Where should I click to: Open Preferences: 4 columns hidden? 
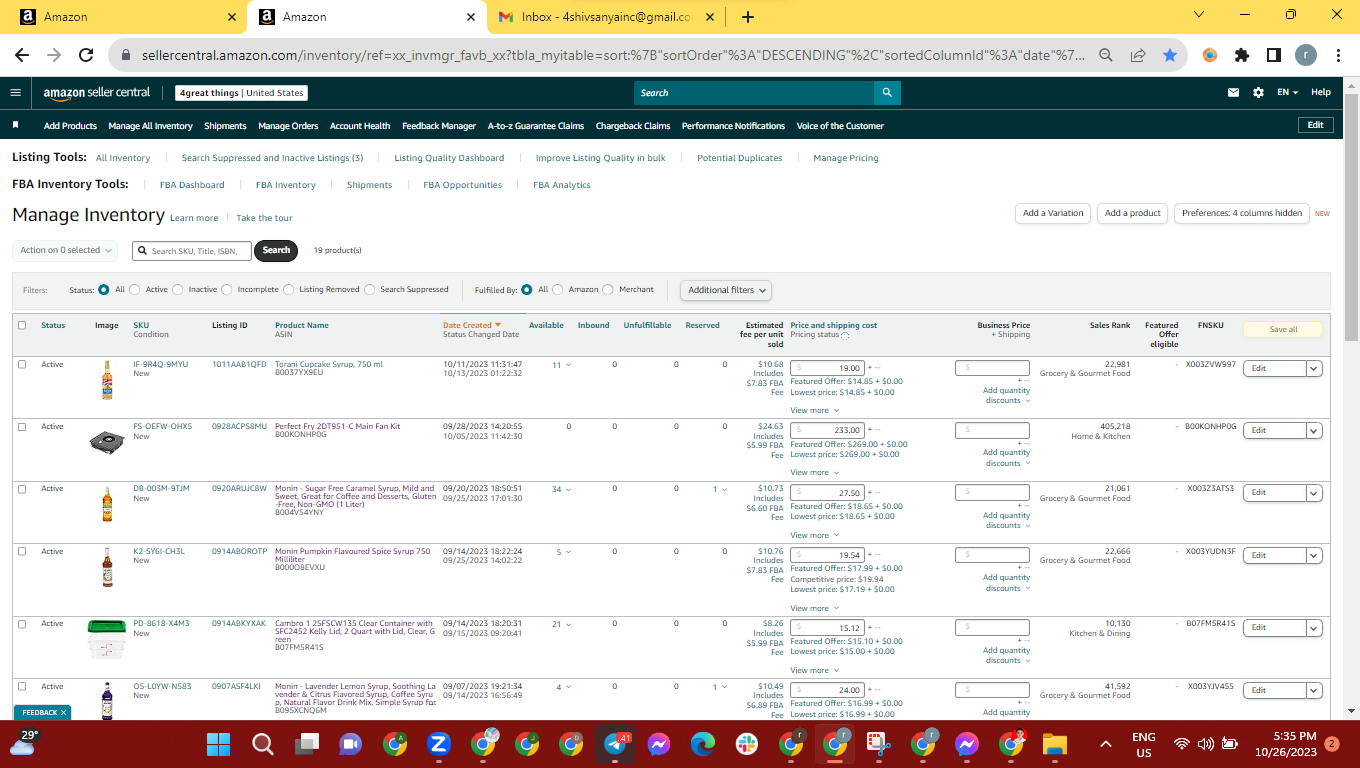coord(1242,213)
